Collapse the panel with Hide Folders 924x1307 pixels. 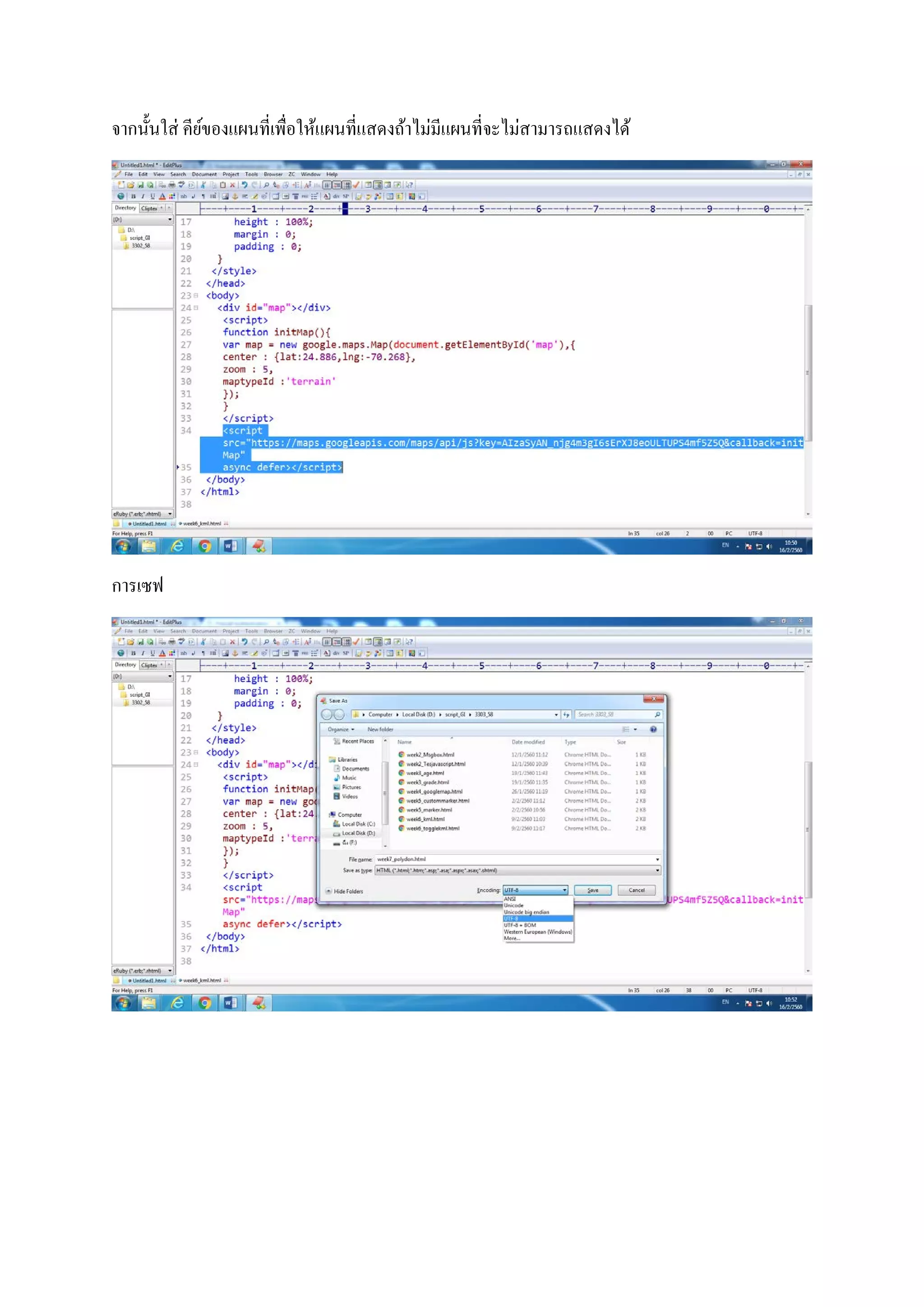(345, 891)
